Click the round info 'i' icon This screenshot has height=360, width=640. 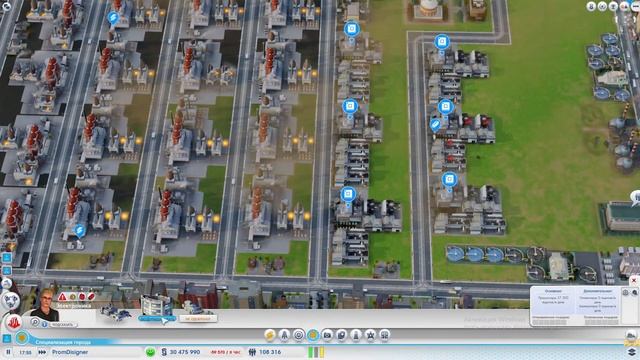(44, 324)
